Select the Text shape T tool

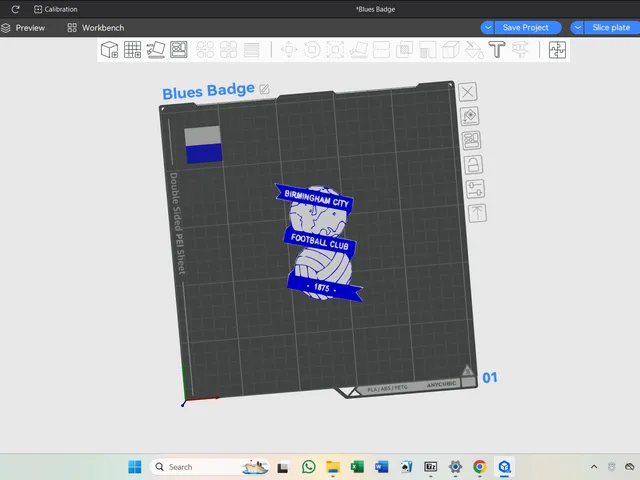tap(497, 50)
